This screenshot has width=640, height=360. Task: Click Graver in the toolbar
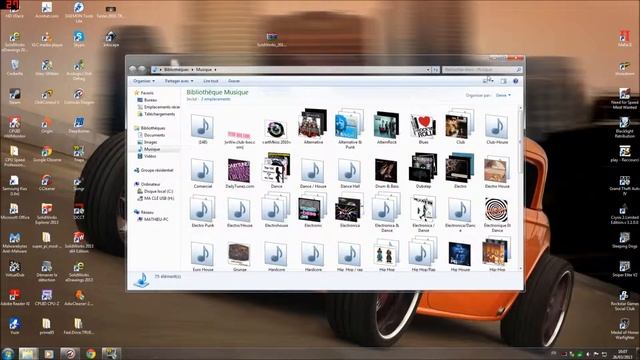[234, 81]
